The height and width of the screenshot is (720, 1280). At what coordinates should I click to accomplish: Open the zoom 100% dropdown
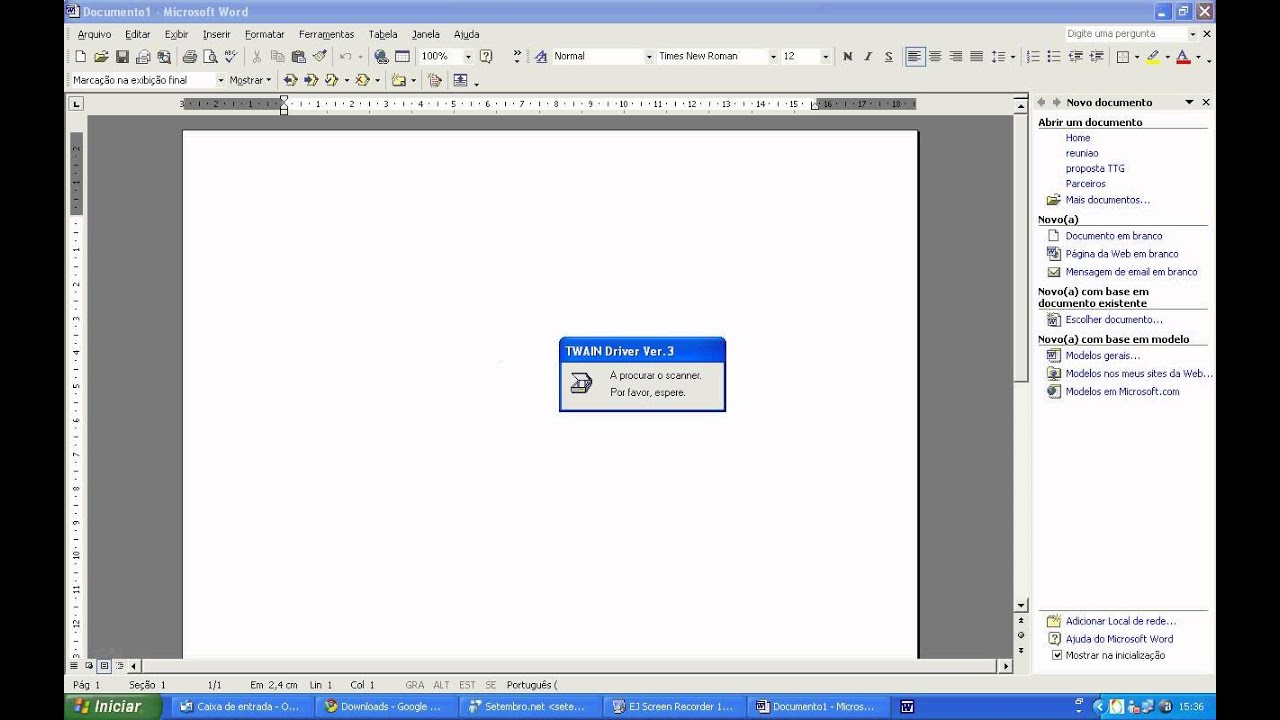(467, 57)
